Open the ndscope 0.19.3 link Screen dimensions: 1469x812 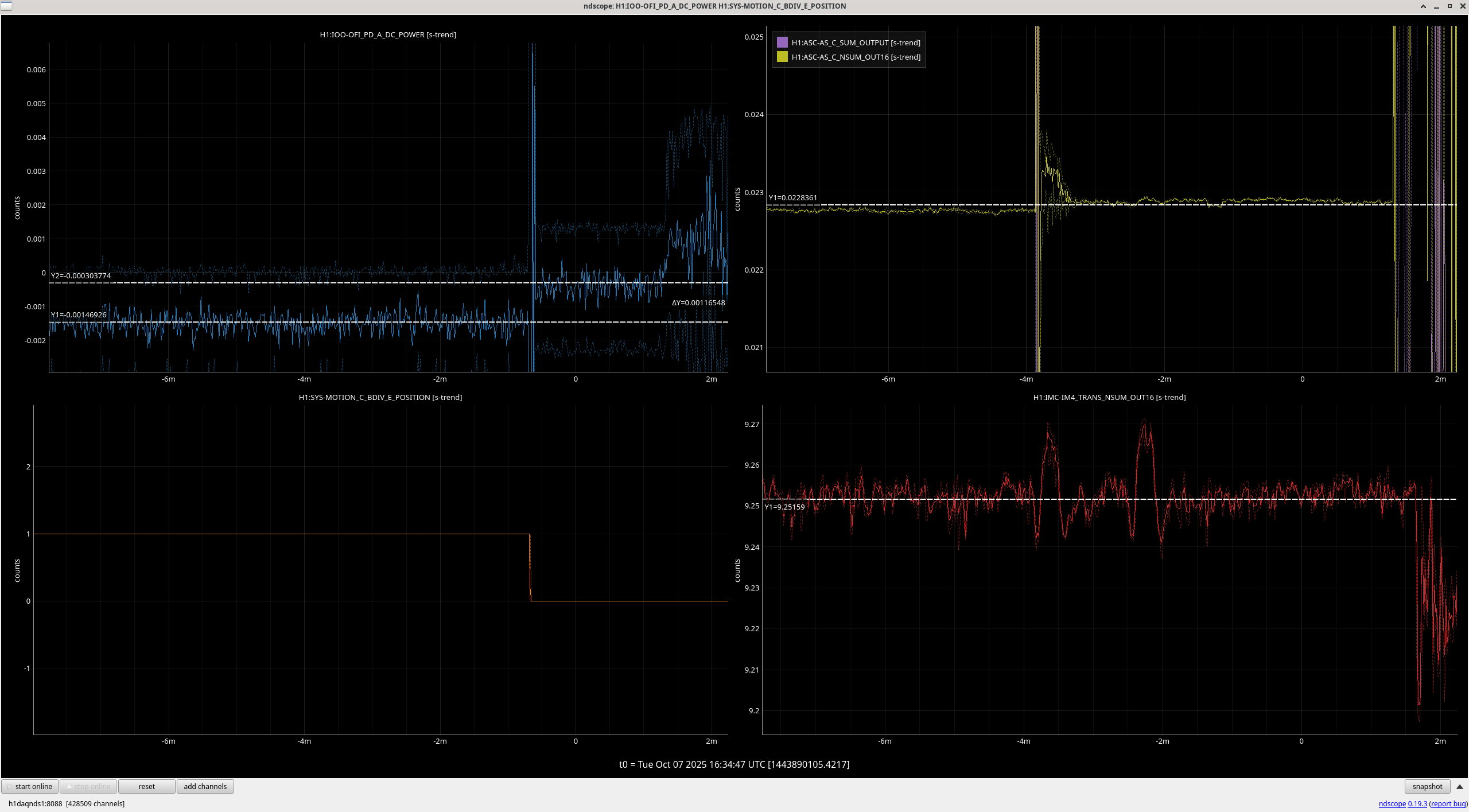click(1402, 803)
